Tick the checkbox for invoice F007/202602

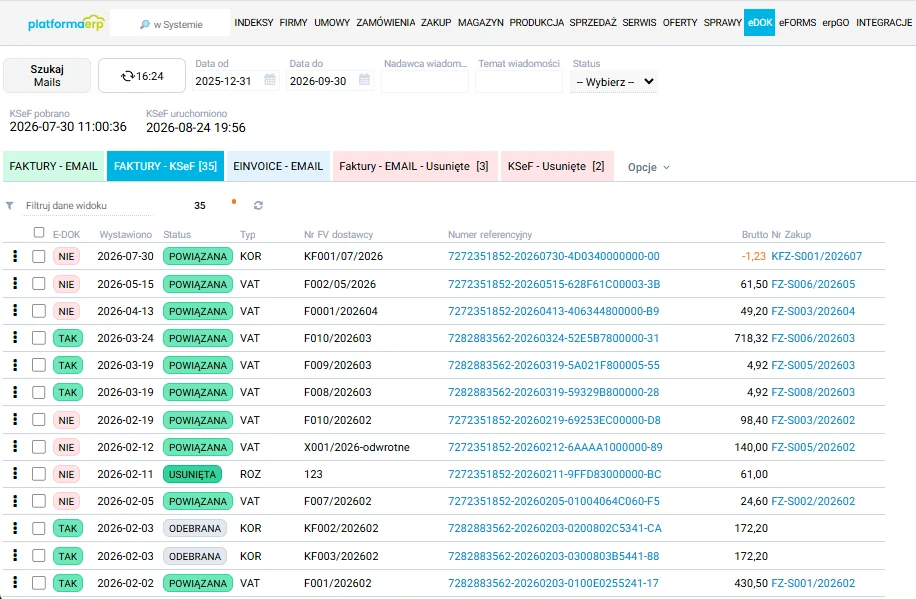coord(39,501)
